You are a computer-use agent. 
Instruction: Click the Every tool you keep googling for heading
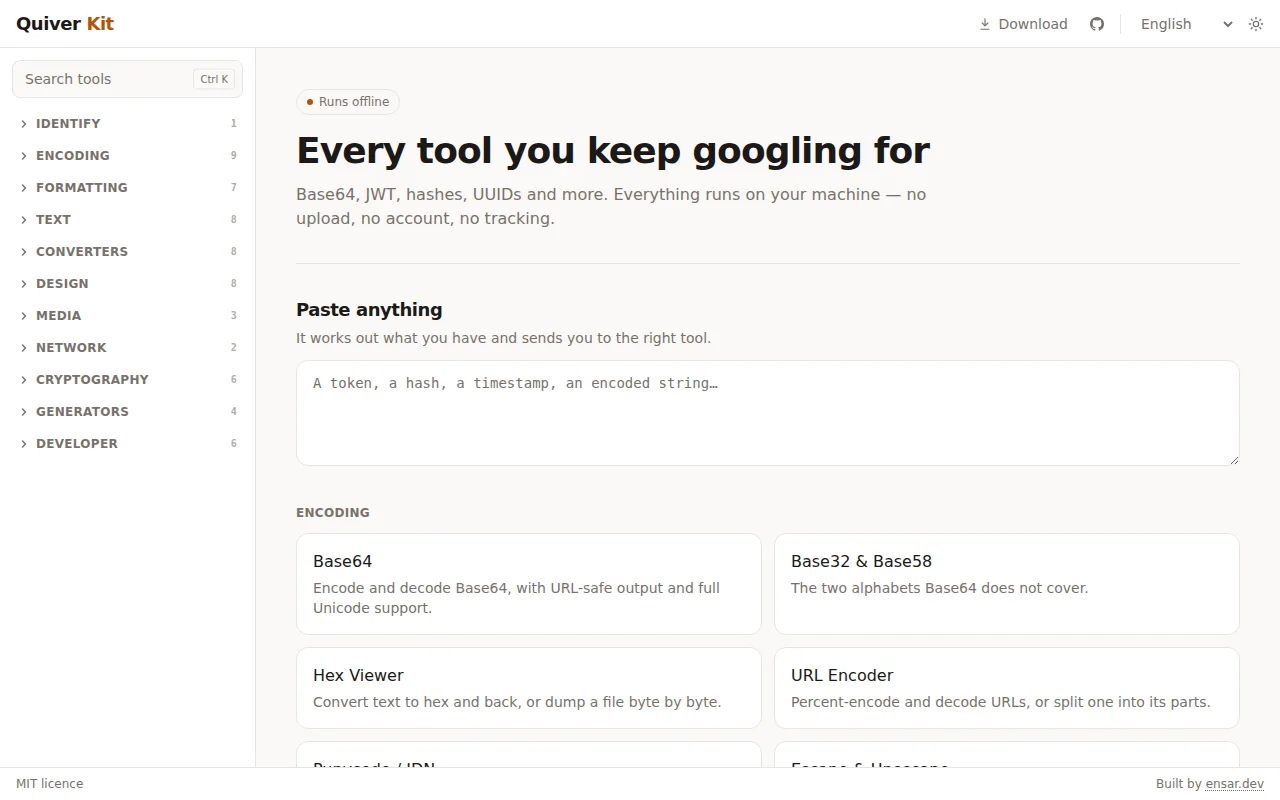pyautogui.click(x=613, y=151)
